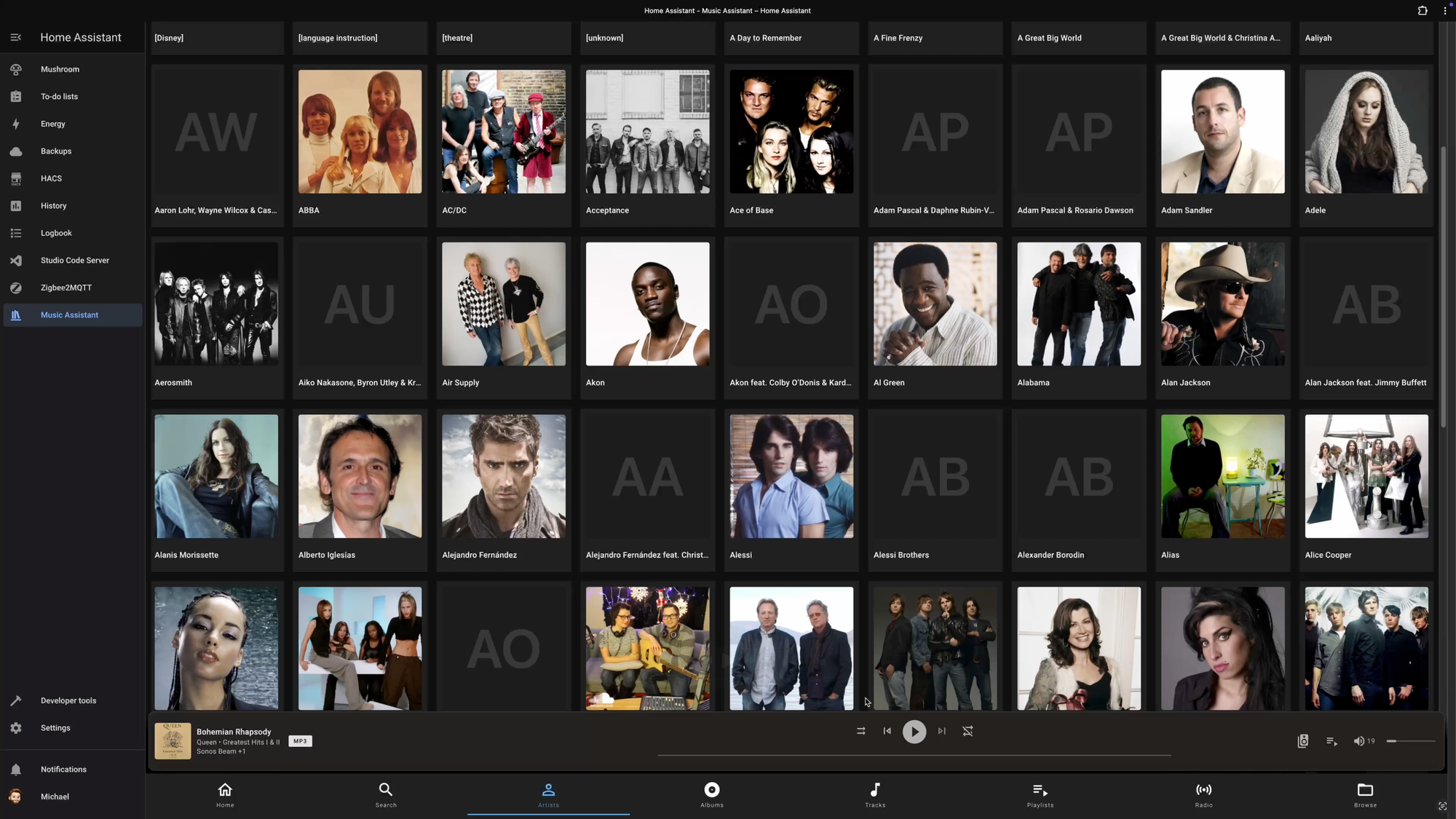Open the Radio tab
The image size is (1456, 819).
1204,794
